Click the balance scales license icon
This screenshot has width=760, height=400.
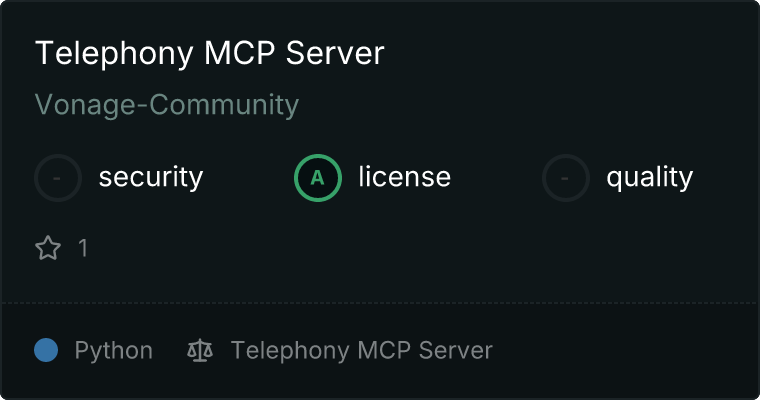click(200, 351)
